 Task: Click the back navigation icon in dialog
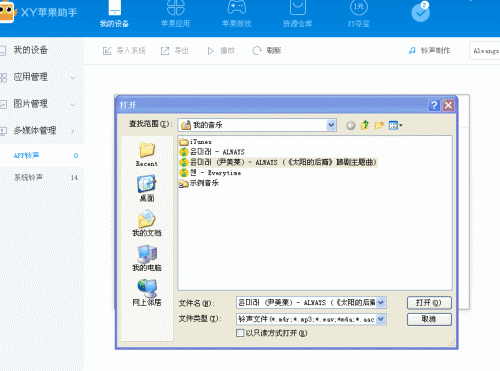coord(350,125)
